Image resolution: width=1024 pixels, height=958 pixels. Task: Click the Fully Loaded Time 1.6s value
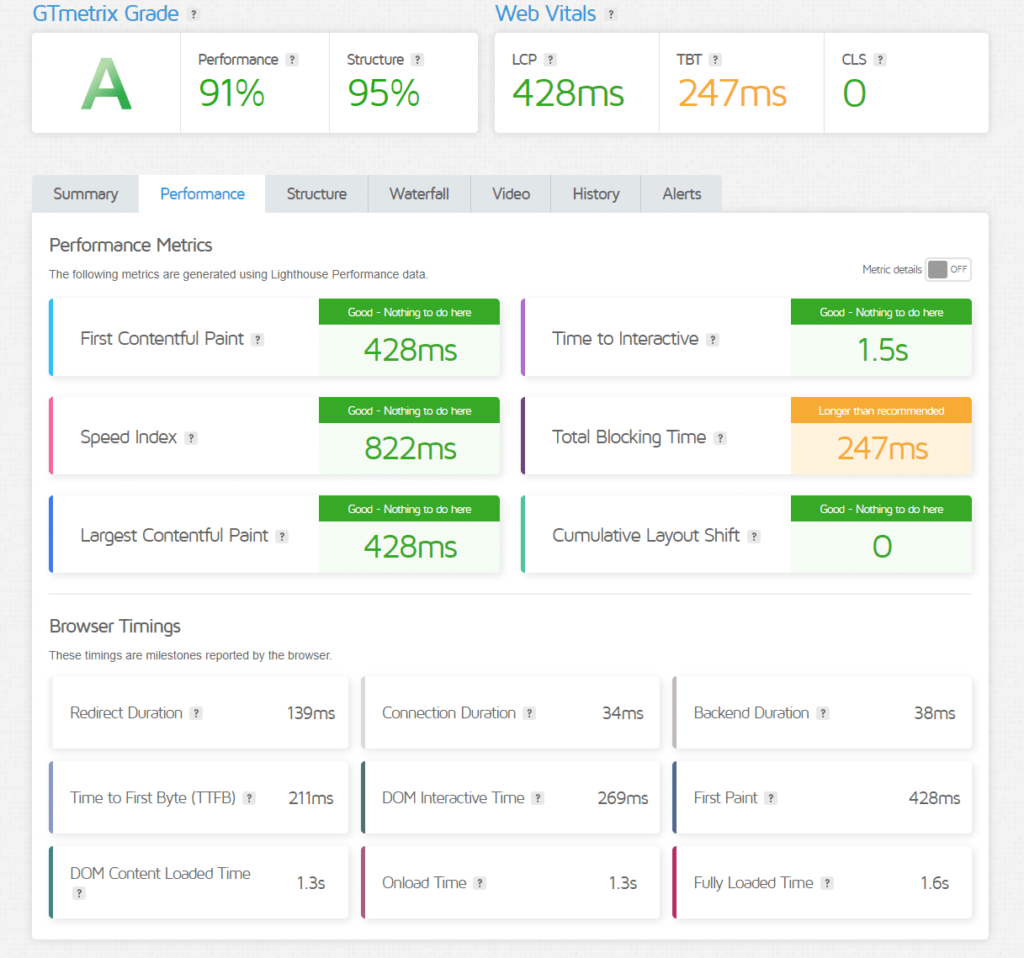(935, 883)
